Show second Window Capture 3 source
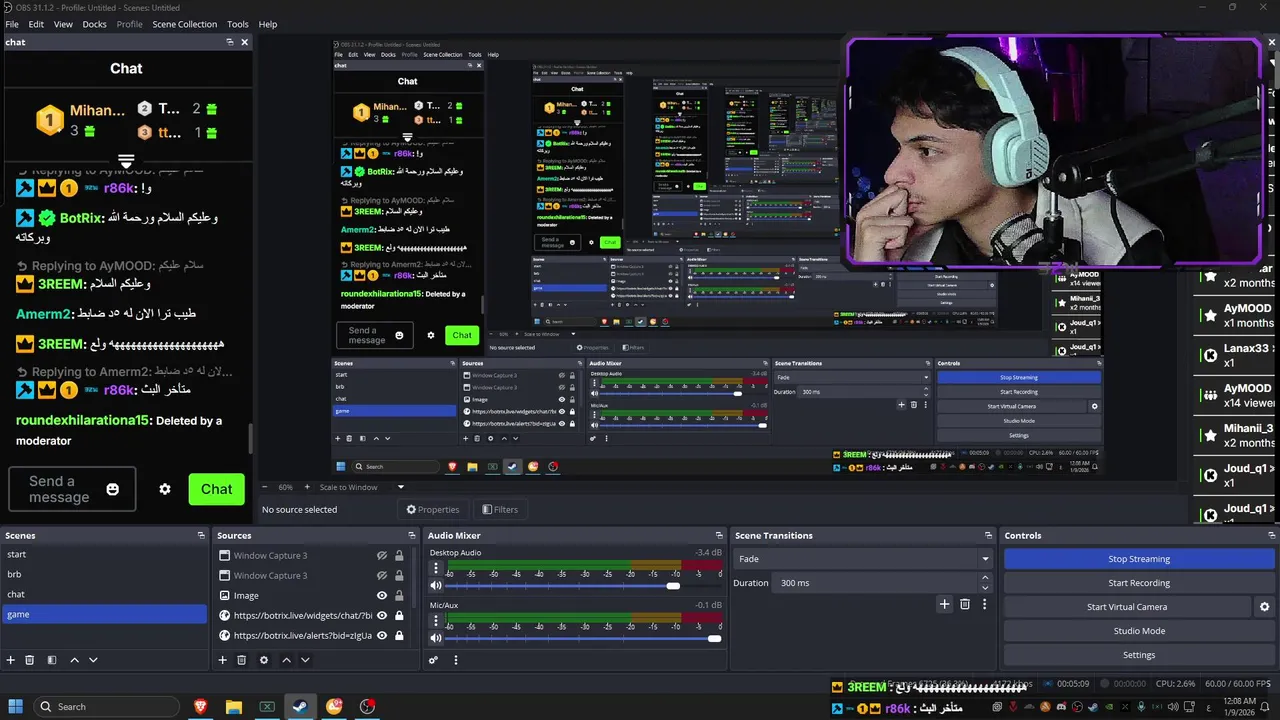 tap(381, 576)
